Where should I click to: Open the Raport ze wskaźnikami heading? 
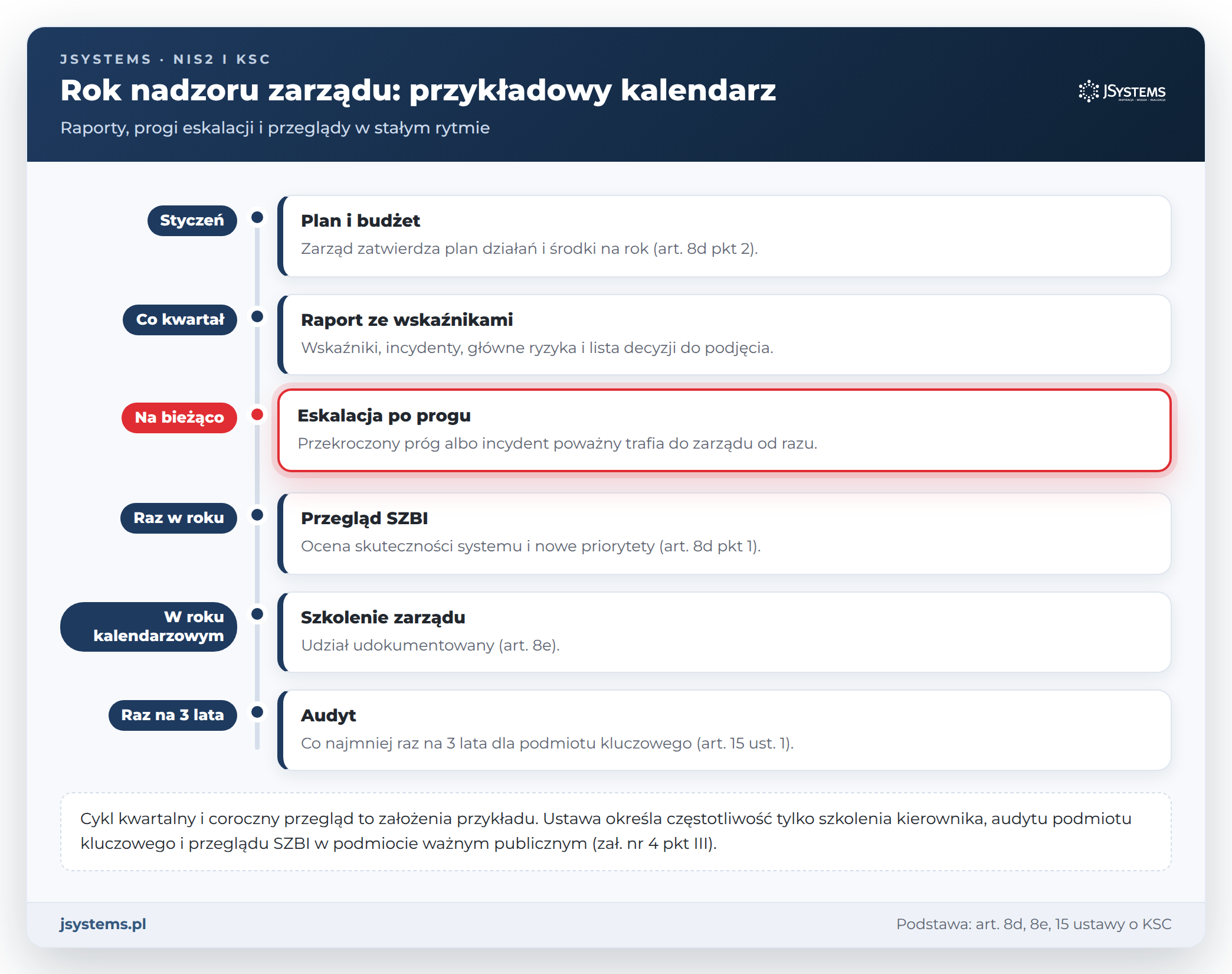(x=407, y=320)
